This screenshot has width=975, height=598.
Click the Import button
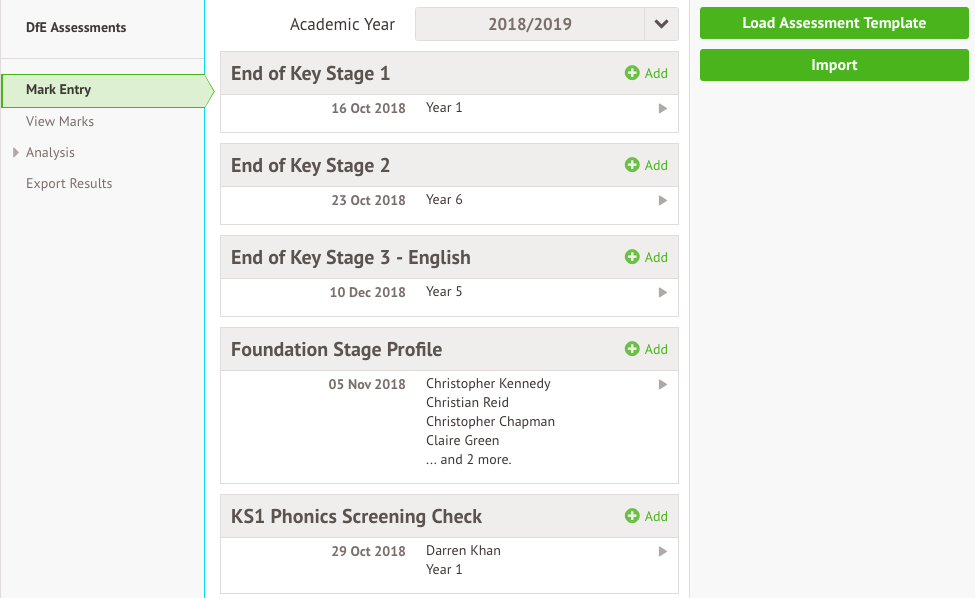coord(834,65)
